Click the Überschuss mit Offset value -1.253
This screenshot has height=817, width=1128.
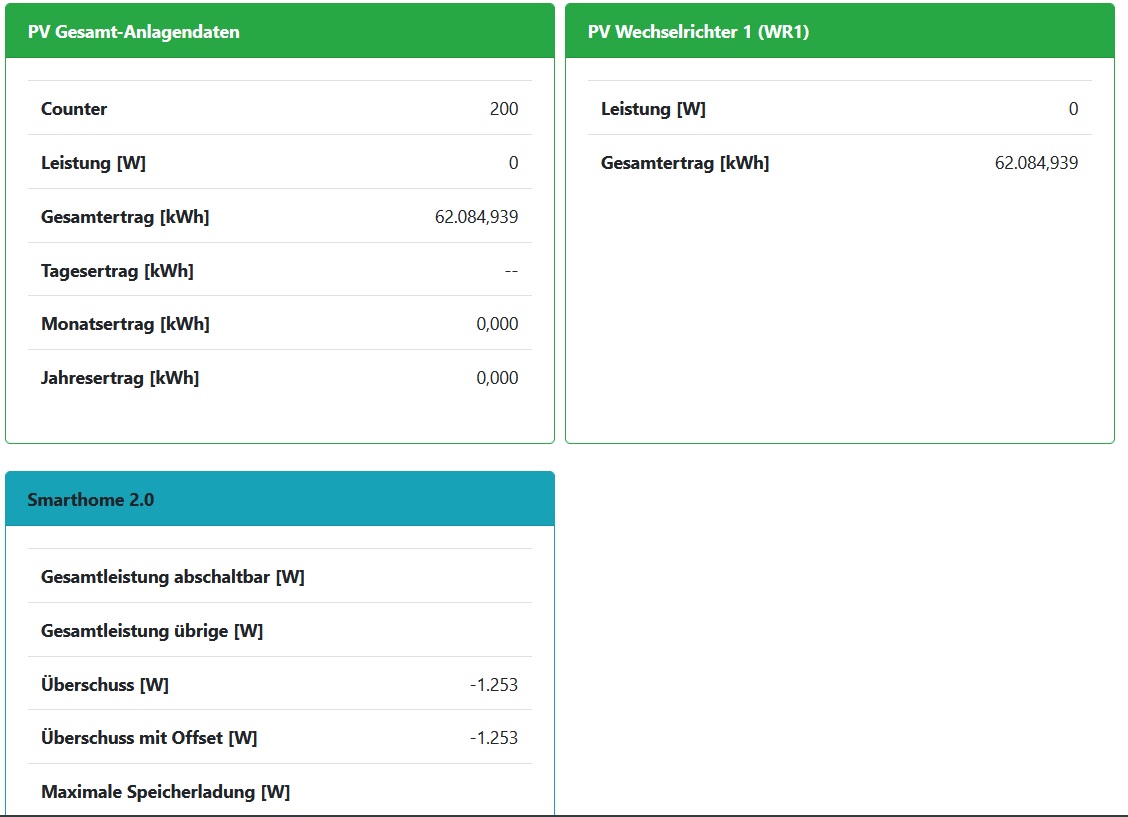494,738
